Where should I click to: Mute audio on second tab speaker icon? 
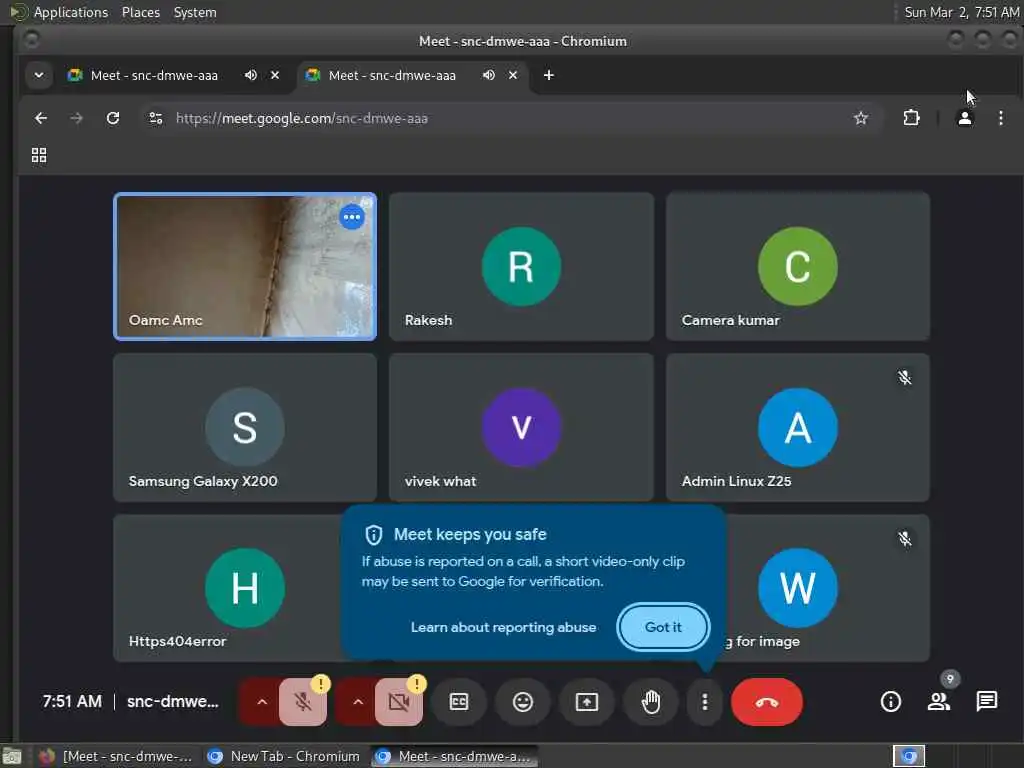(x=488, y=75)
